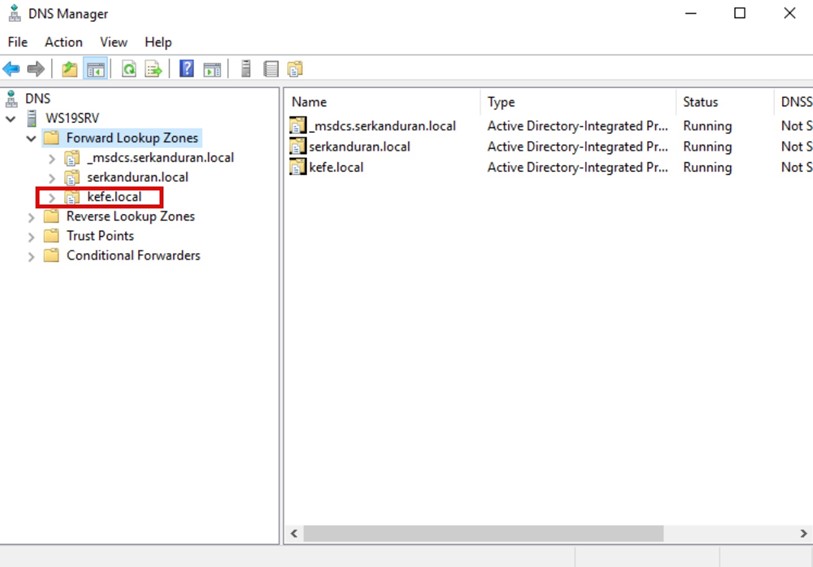
Task: Select serkanduran.local label in the tree
Action: (137, 177)
